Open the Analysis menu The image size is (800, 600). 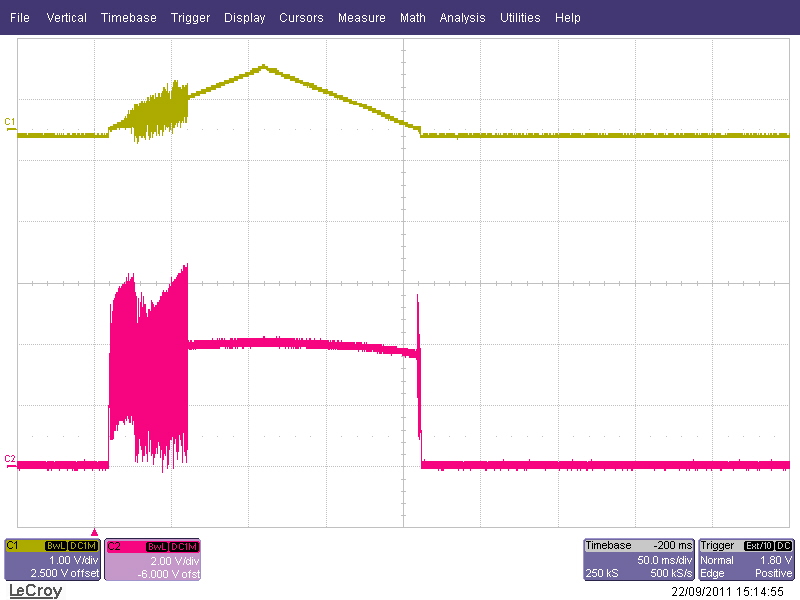[x=462, y=17]
